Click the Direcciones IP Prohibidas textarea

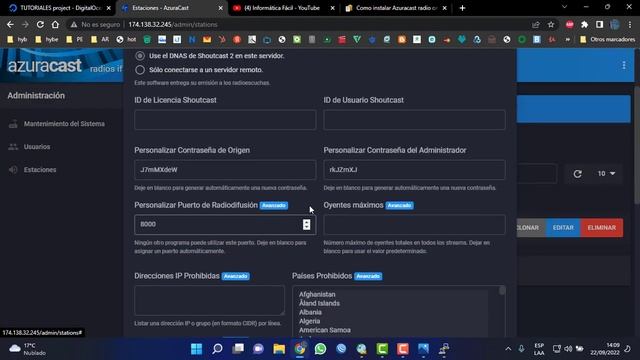209,300
